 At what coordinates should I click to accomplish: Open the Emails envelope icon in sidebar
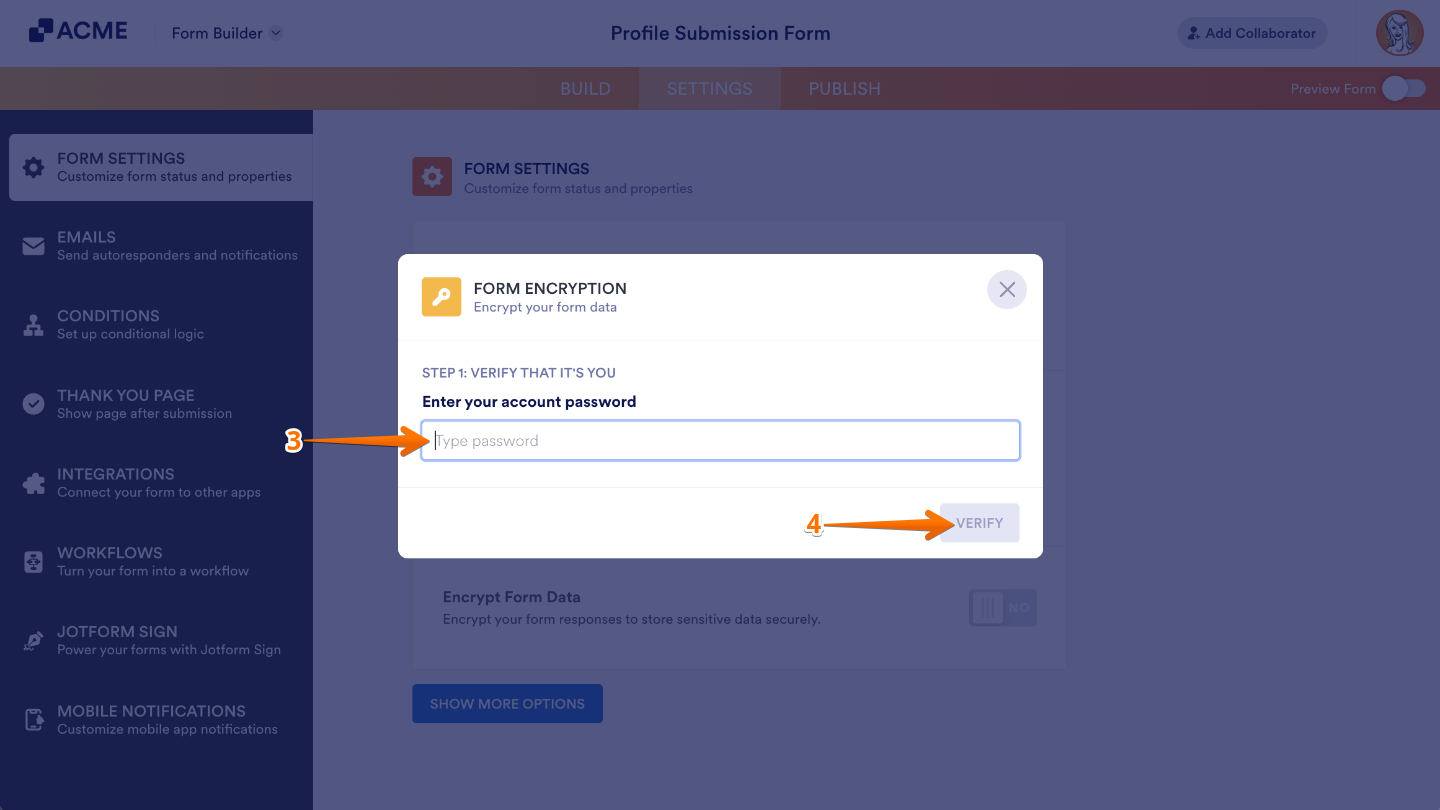(35, 245)
